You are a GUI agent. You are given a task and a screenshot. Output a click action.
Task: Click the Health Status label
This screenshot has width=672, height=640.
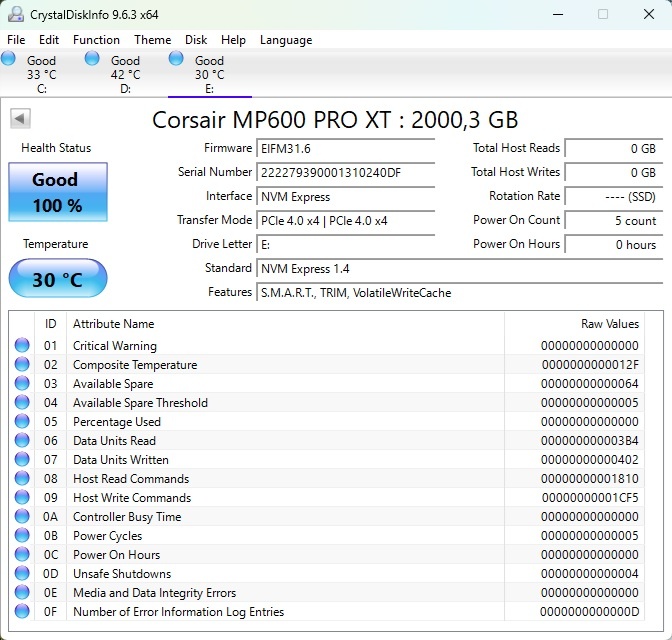tap(56, 148)
